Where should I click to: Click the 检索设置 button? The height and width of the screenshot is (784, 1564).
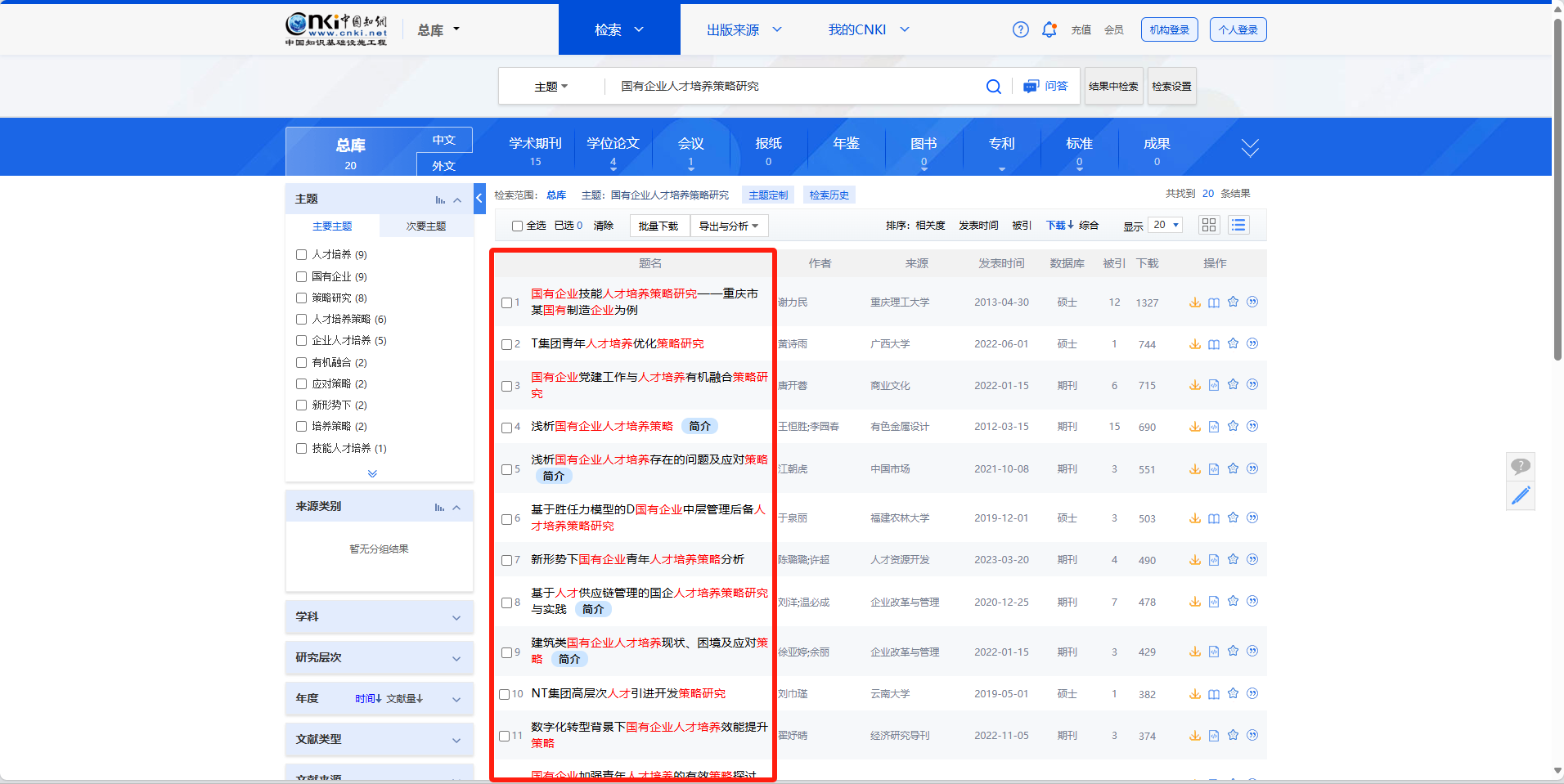coord(1171,87)
